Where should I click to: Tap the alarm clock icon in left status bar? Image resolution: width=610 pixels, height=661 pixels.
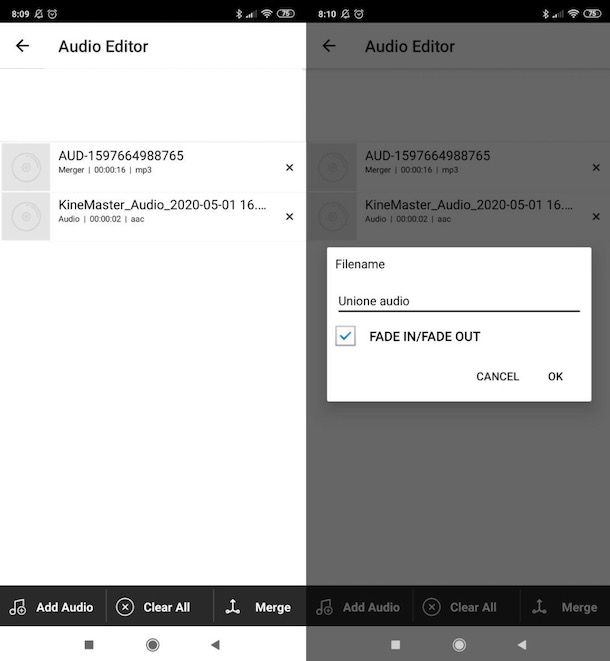pos(52,14)
